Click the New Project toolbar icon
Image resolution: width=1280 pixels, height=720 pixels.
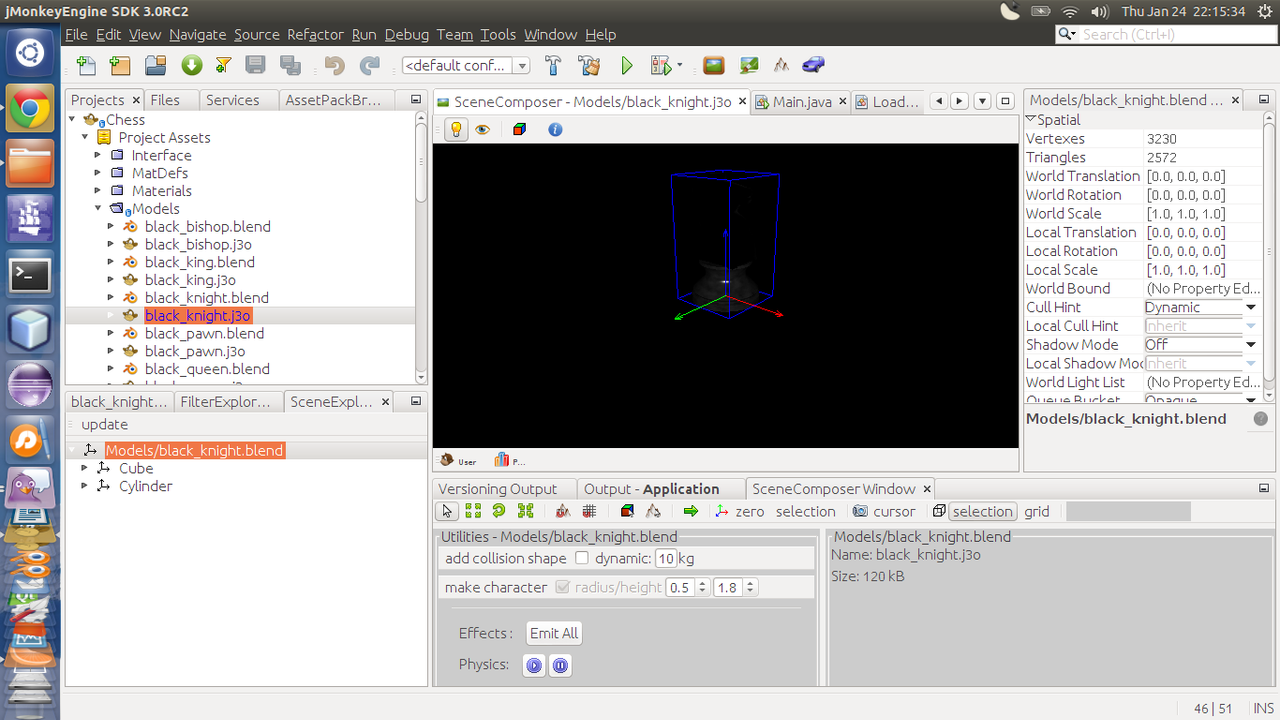[x=120, y=66]
